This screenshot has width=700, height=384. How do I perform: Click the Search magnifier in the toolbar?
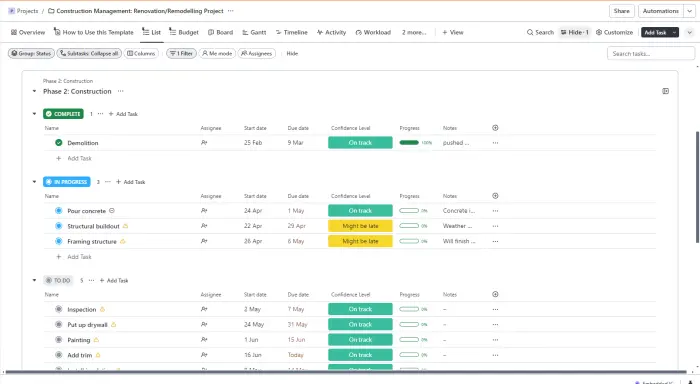[x=530, y=33]
